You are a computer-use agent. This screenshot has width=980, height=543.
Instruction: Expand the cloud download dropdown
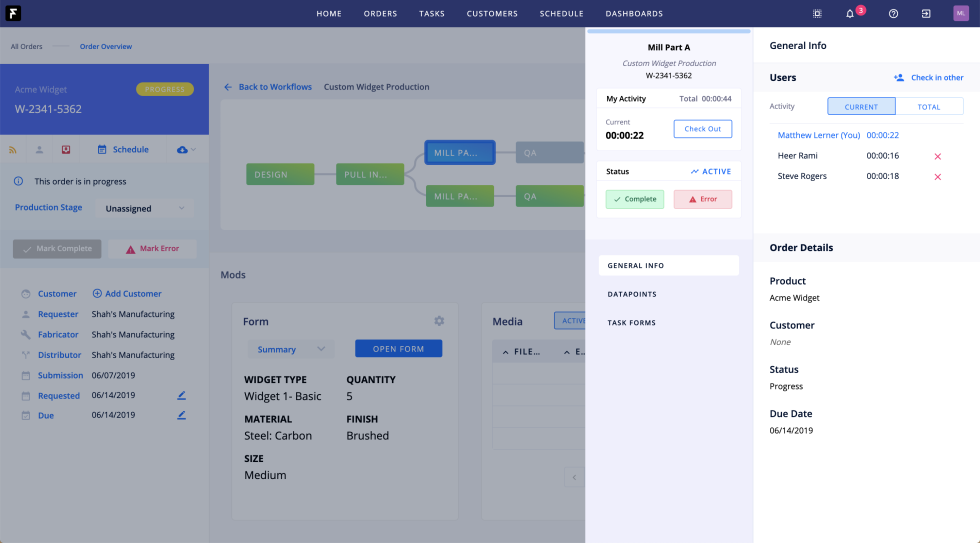(x=185, y=150)
